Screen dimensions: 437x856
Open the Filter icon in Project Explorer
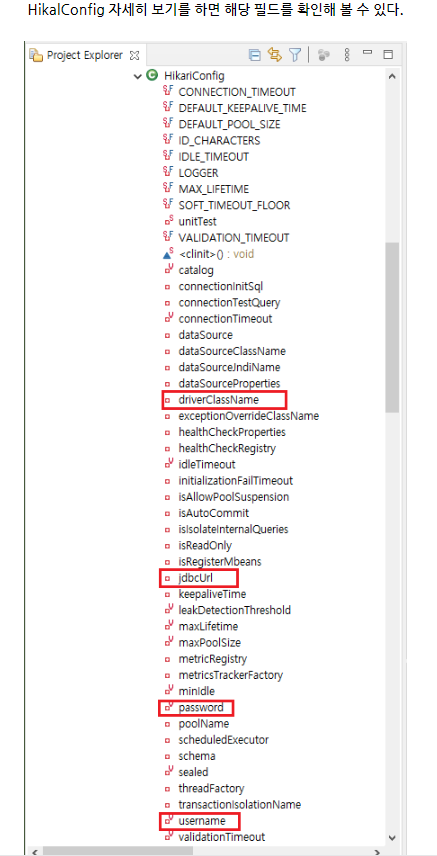295,55
